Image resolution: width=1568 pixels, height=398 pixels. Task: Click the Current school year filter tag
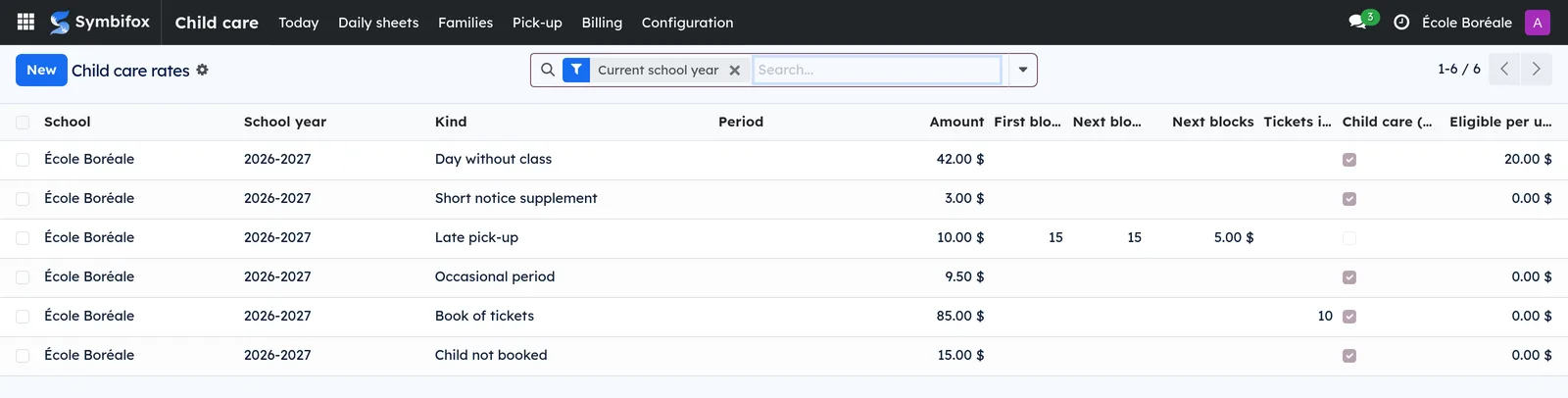pos(658,70)
